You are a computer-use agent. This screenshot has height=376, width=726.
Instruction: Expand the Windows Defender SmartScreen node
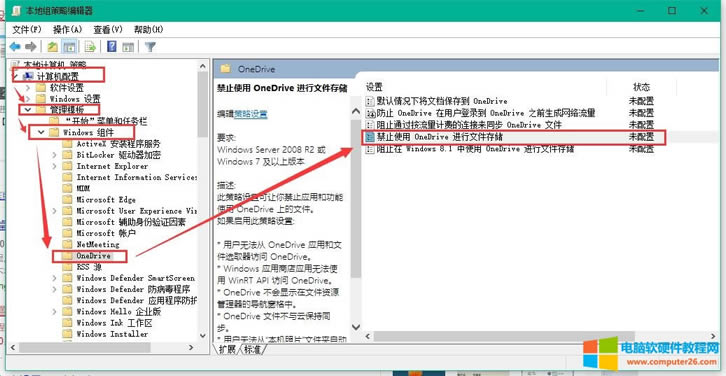point(55,278)
